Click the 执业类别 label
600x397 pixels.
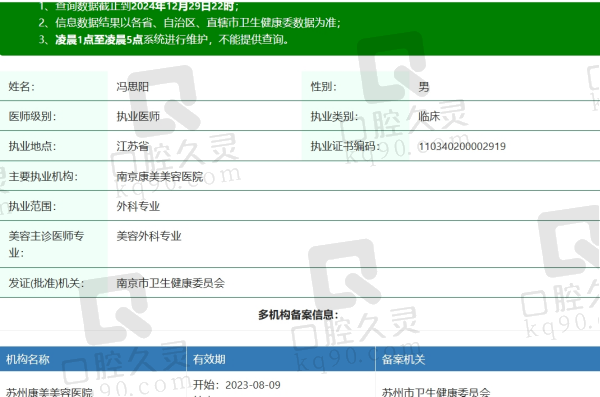click(334, 116)
